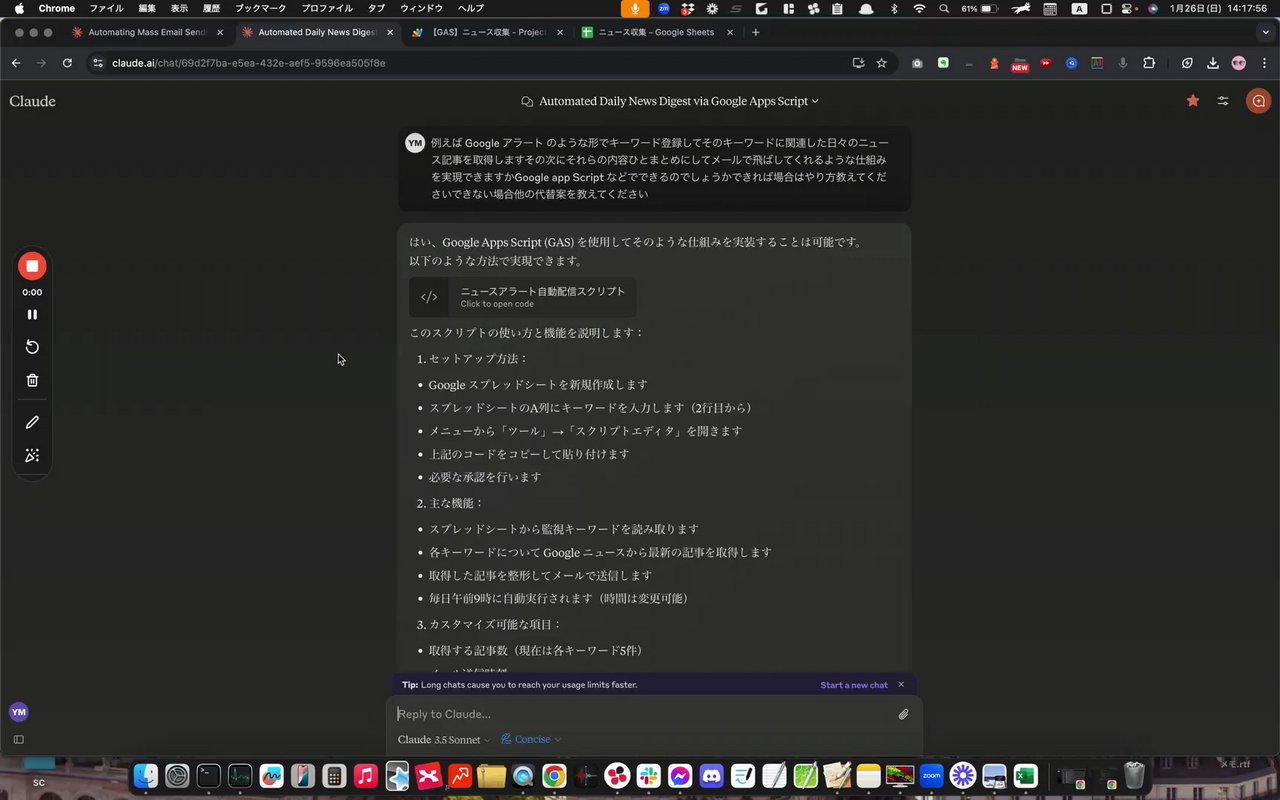1280x800 pixels.
Task: Start a new chat with the round orange button
Action: (1258, 101)
